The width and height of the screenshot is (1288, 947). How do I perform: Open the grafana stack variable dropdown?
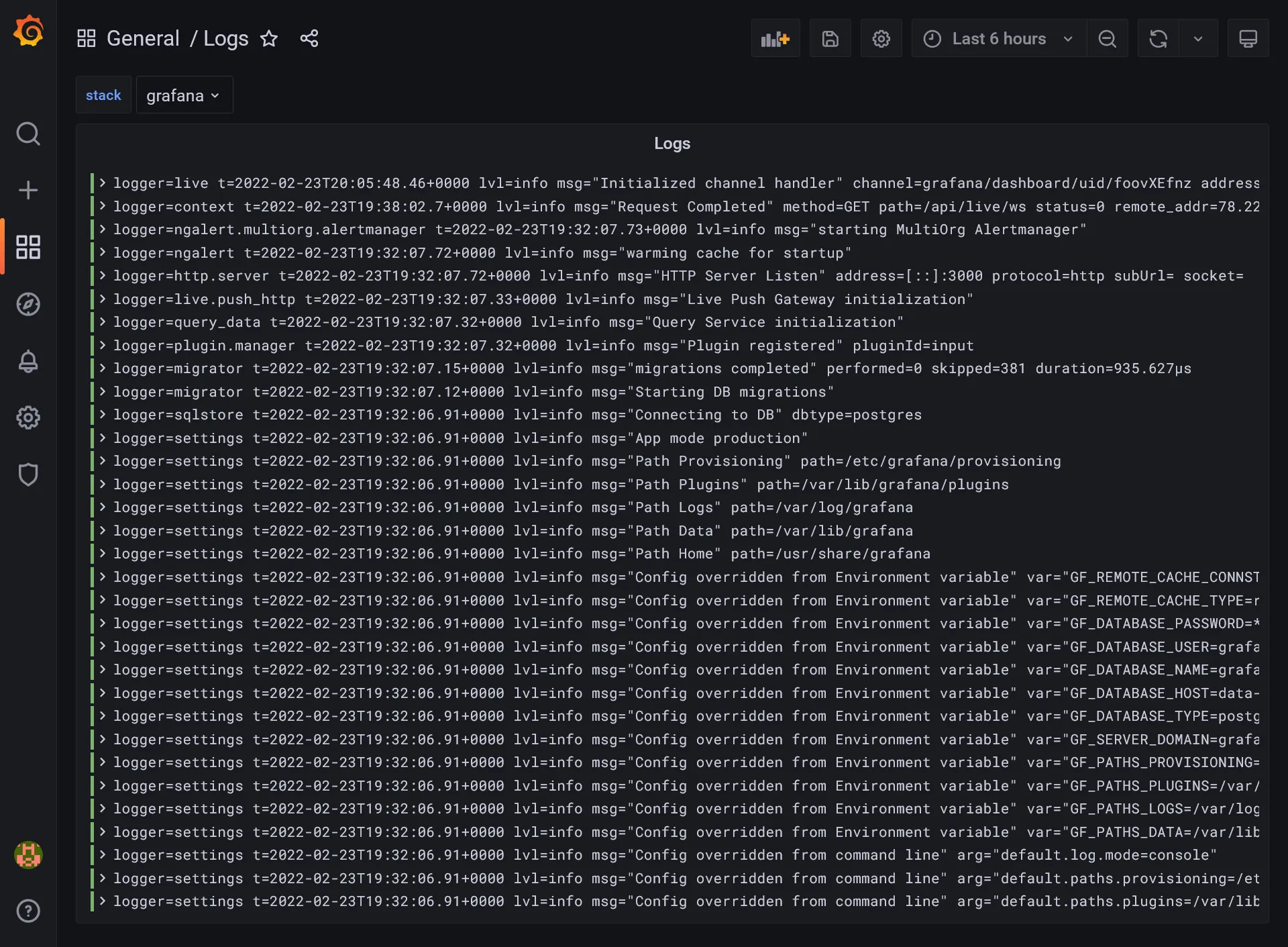[184, 95]
